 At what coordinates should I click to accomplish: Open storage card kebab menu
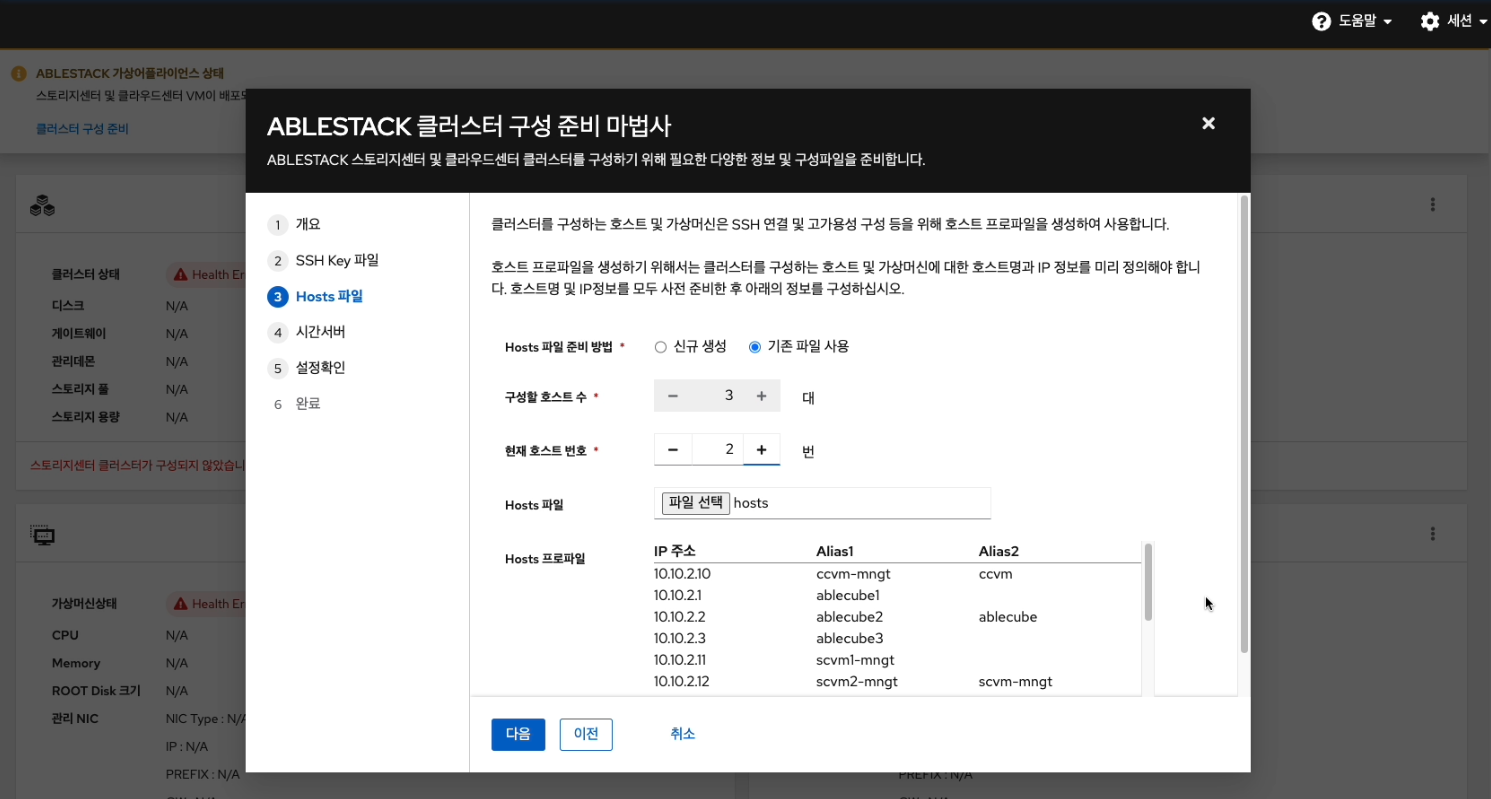click(x=1433, y=204)
